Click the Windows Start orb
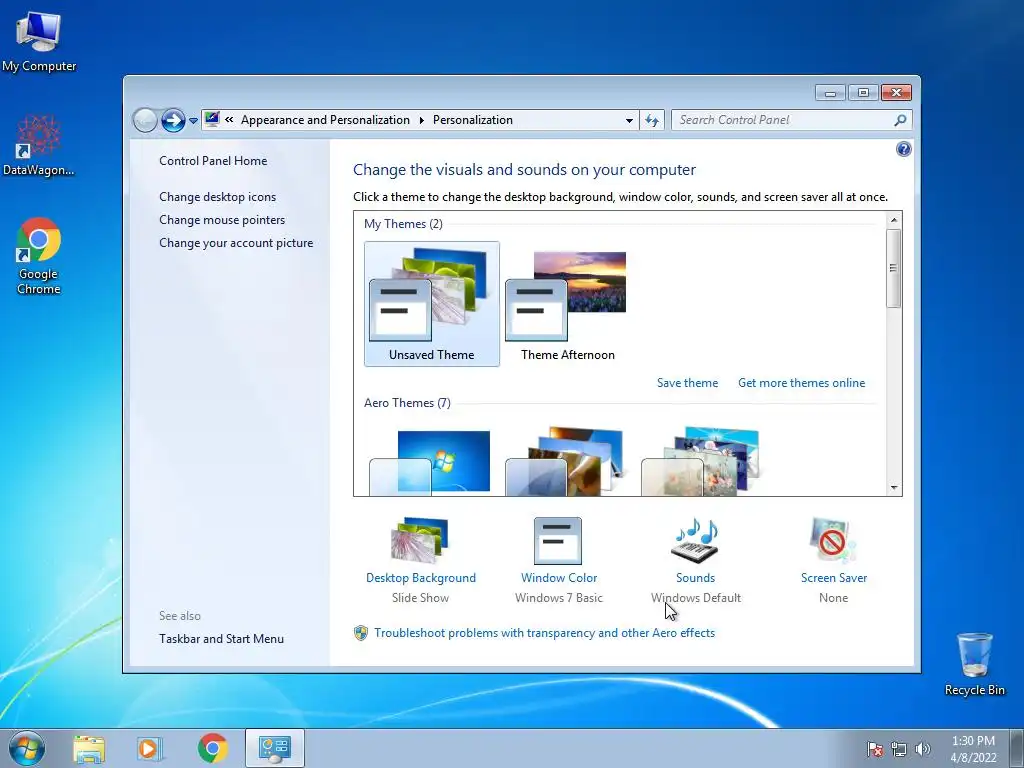Screen dimensions: 1024x768 (27, 748)
